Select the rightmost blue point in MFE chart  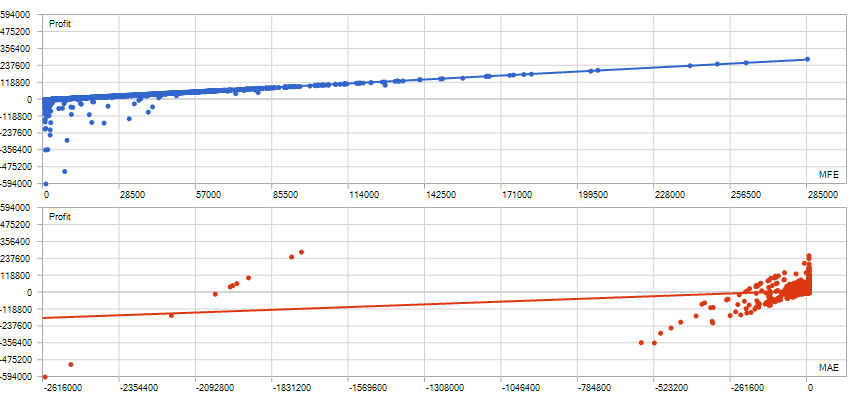click(807, 59)
